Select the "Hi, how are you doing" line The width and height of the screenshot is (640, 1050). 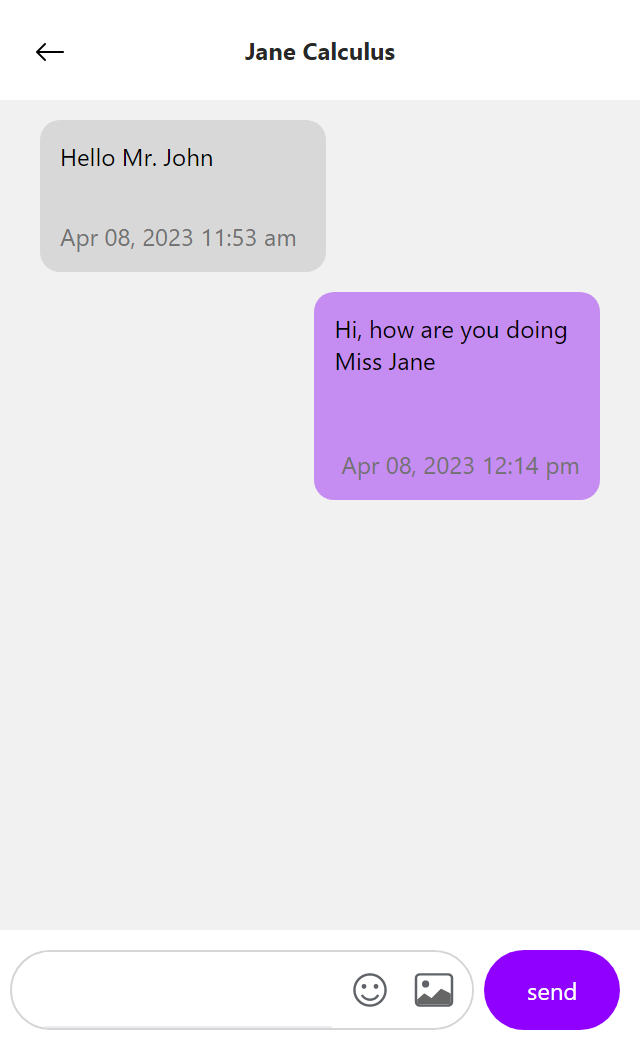coord(451,330)
